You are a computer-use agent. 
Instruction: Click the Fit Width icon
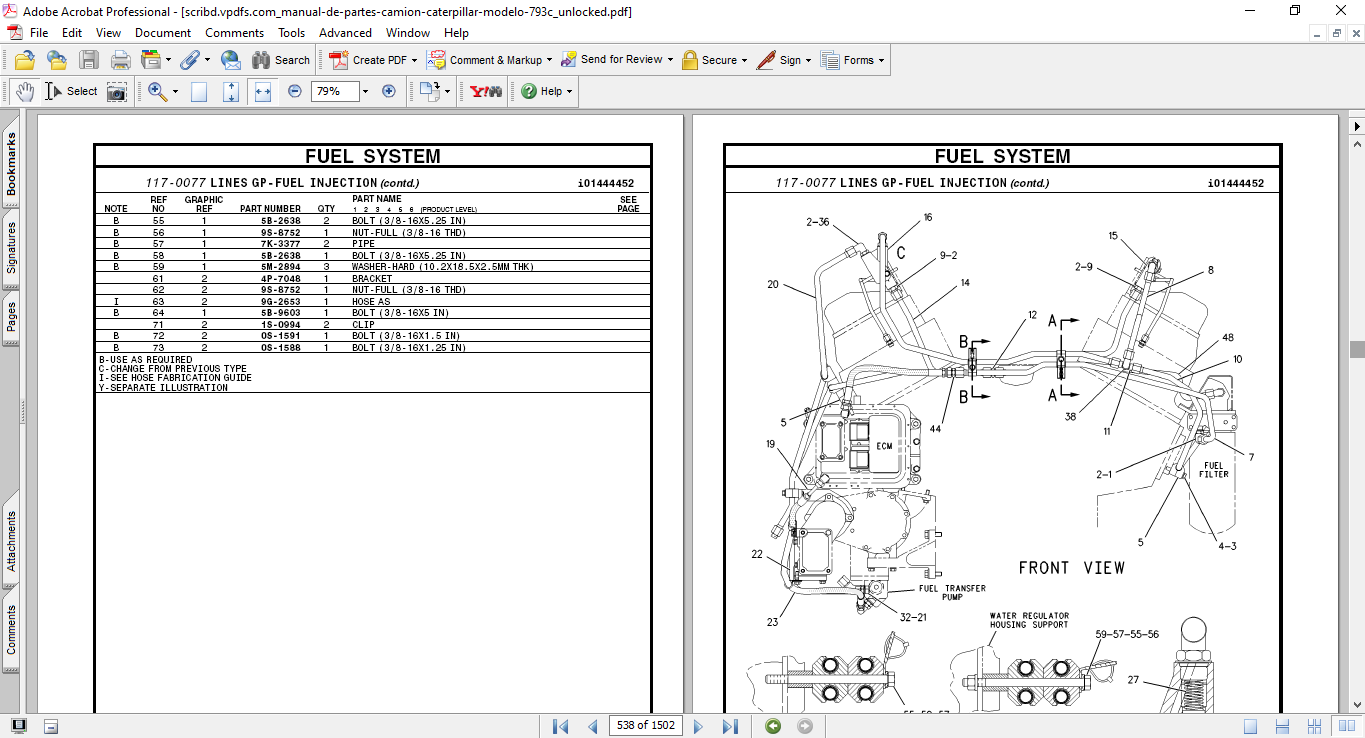pos(263,91)
